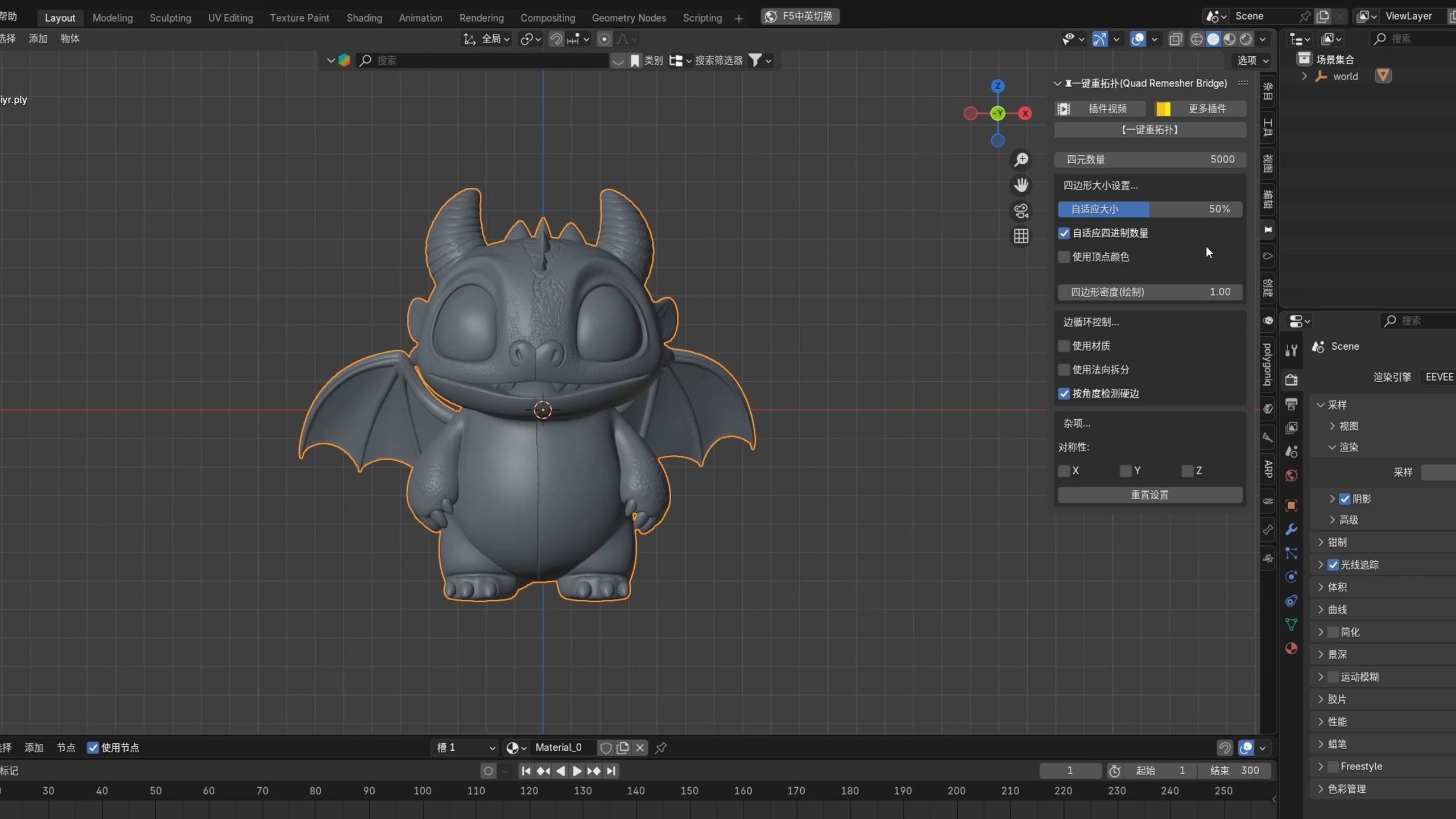The height and width of the screenshot is (819, 1456).
Task: Click the 【一键重拓扑】 button
Action: coord(1149,130)
